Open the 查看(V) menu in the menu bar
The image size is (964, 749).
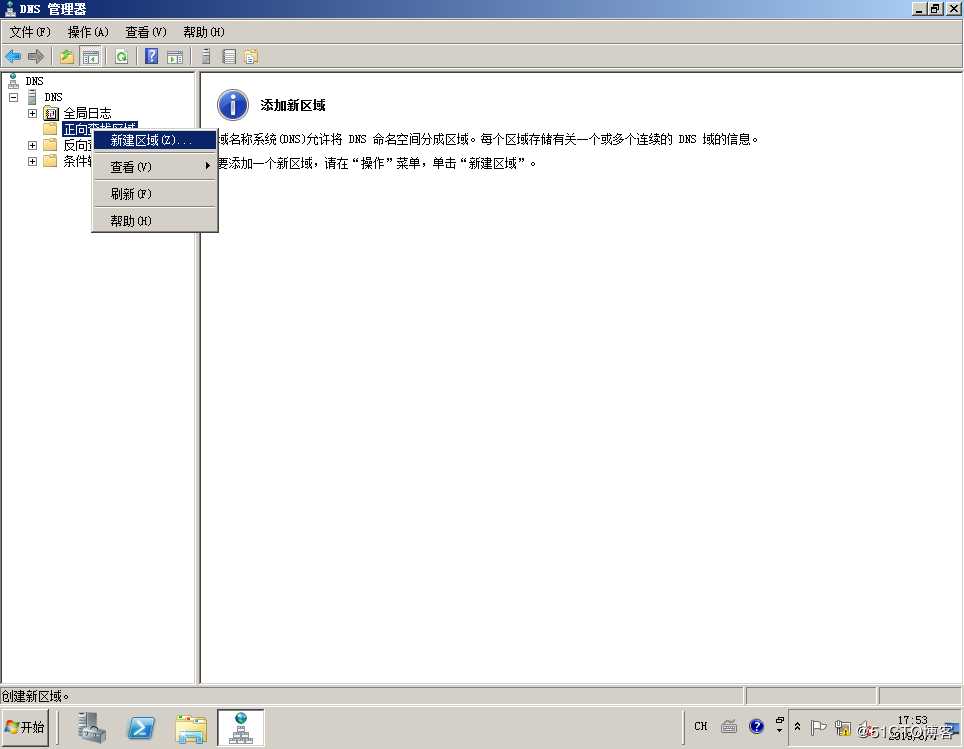[146, 32]
